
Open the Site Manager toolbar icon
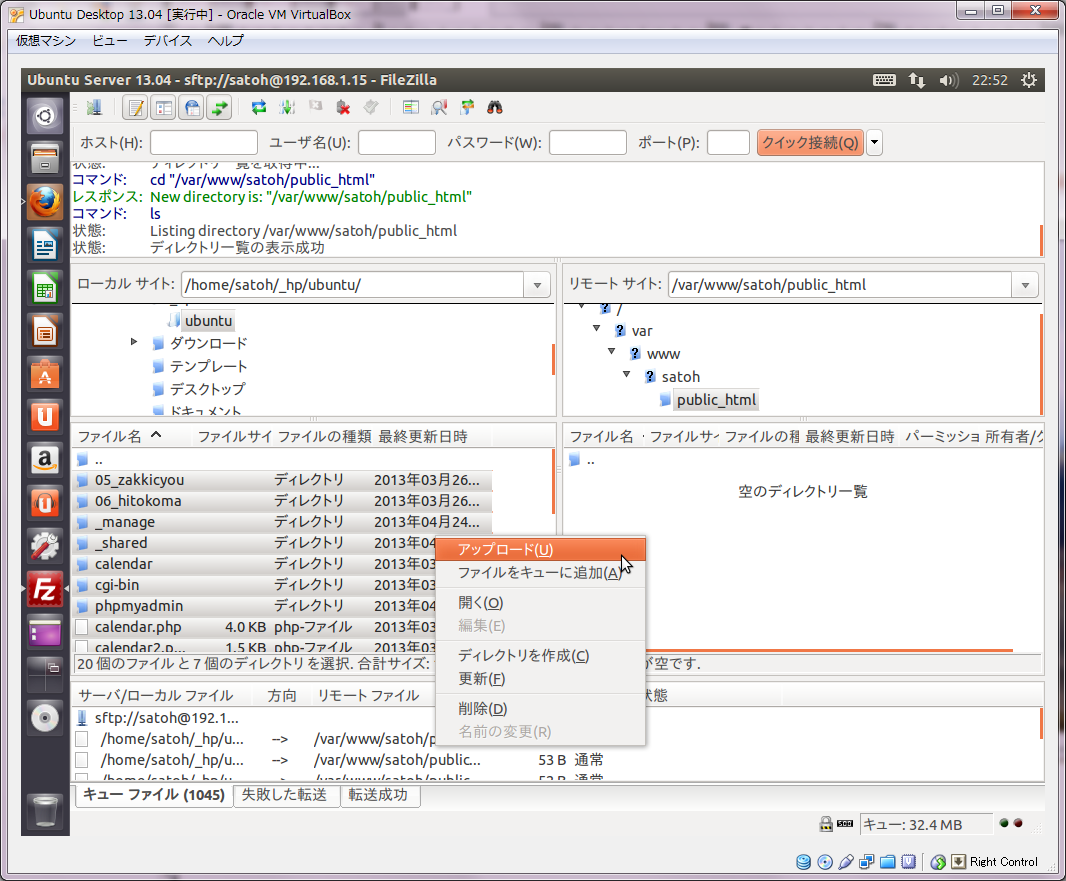click(x=94, y=107)
